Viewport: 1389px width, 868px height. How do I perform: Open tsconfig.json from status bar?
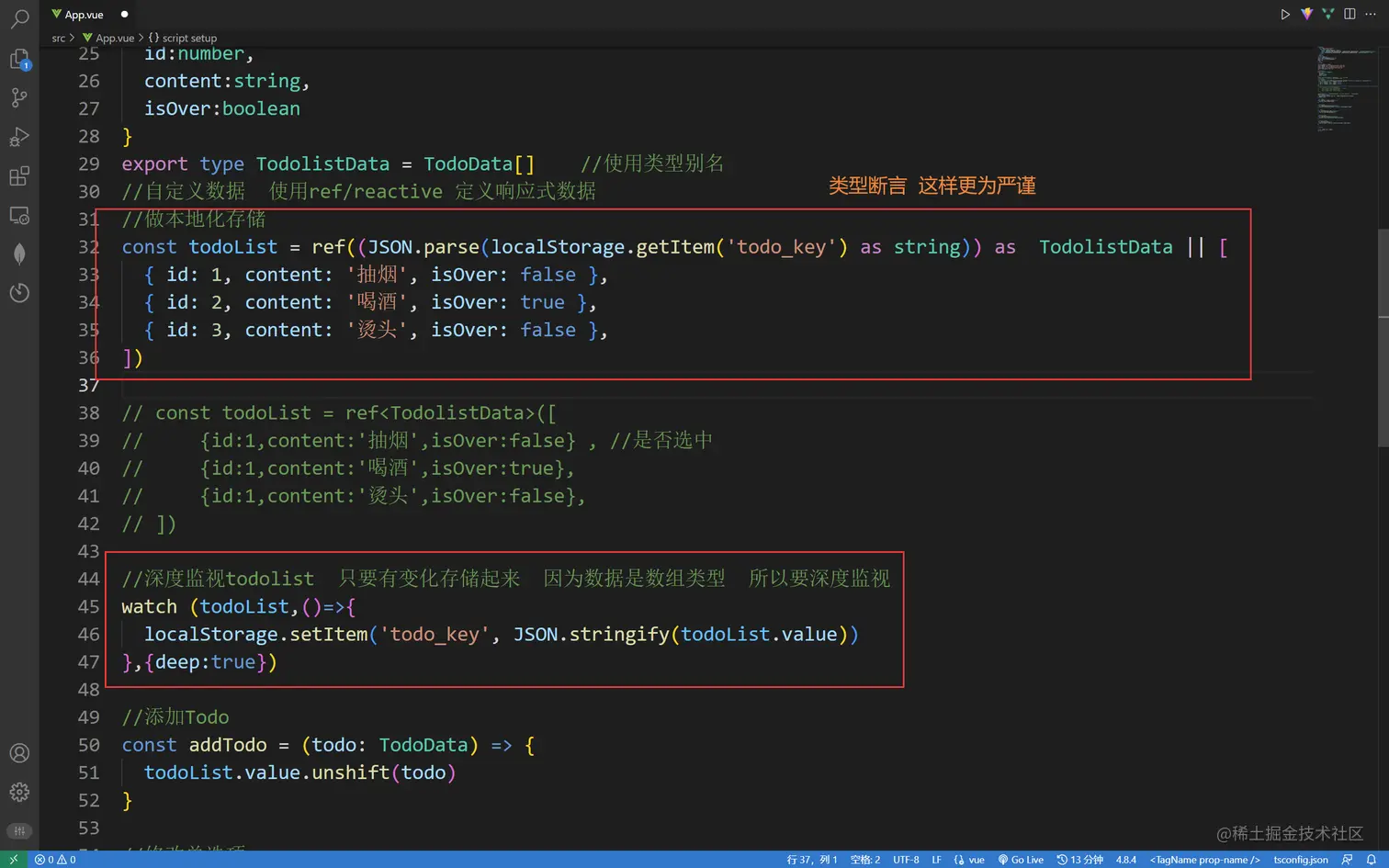[1301, 860]
